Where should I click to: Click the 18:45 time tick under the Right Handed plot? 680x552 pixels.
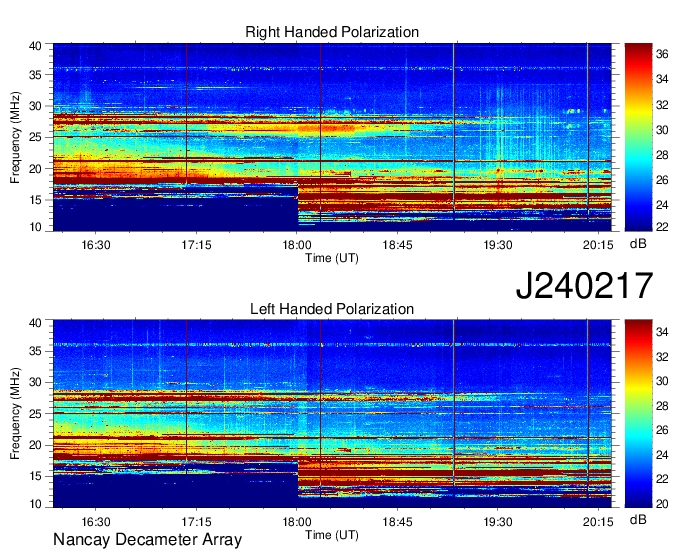[397, 245]
